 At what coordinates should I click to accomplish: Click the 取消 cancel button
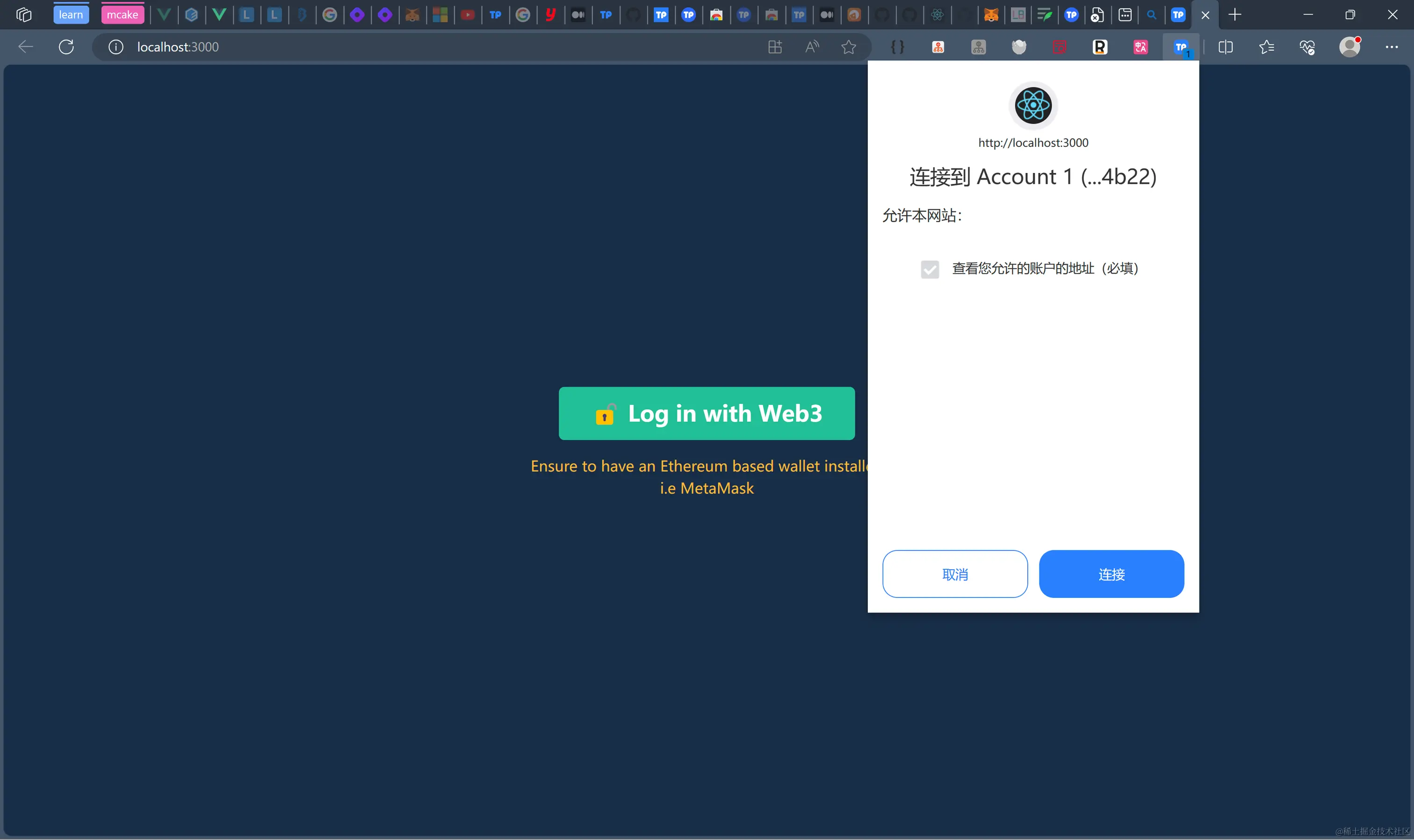(955, 574)
